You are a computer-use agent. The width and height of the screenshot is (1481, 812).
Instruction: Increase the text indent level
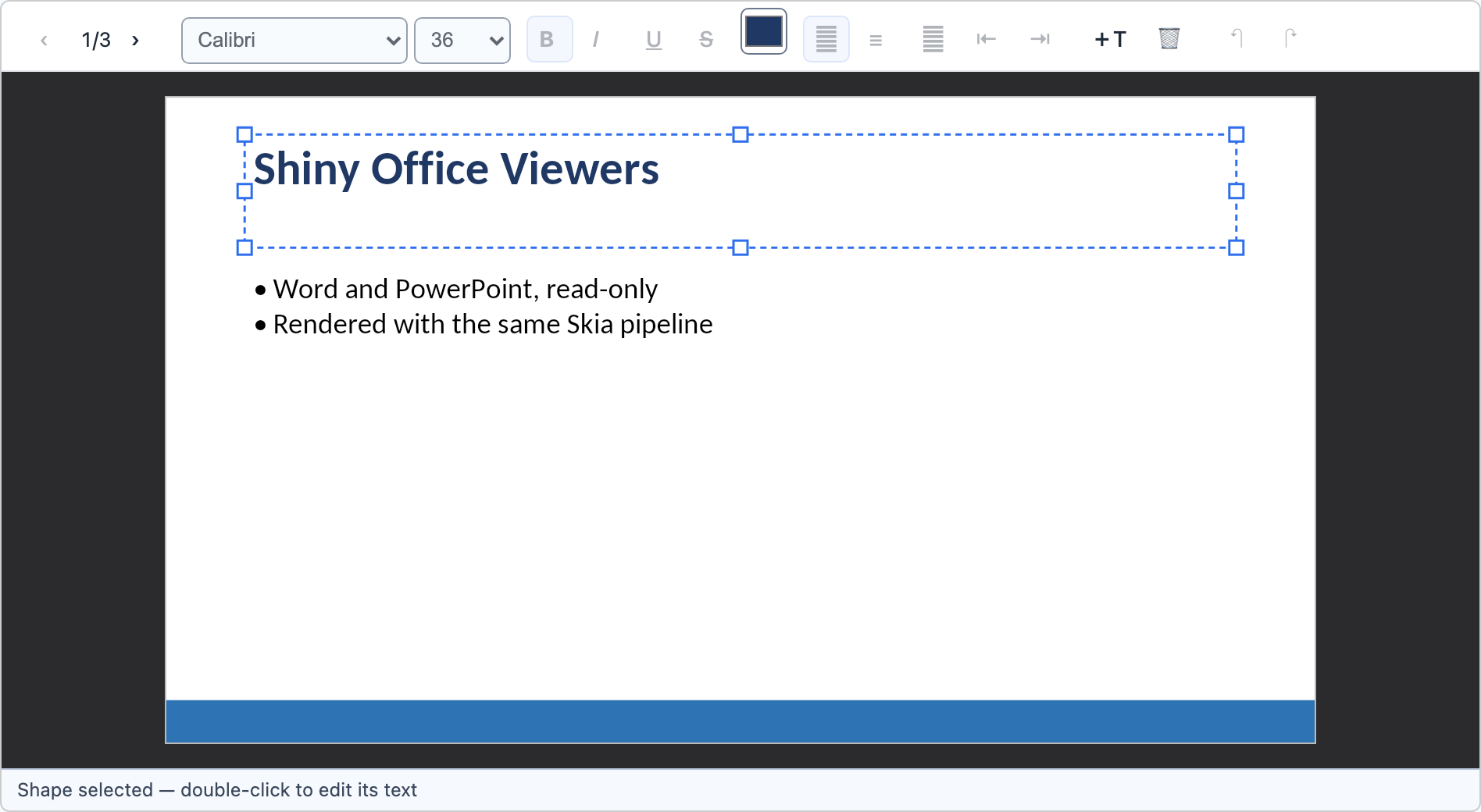(x=1040, y=39)
